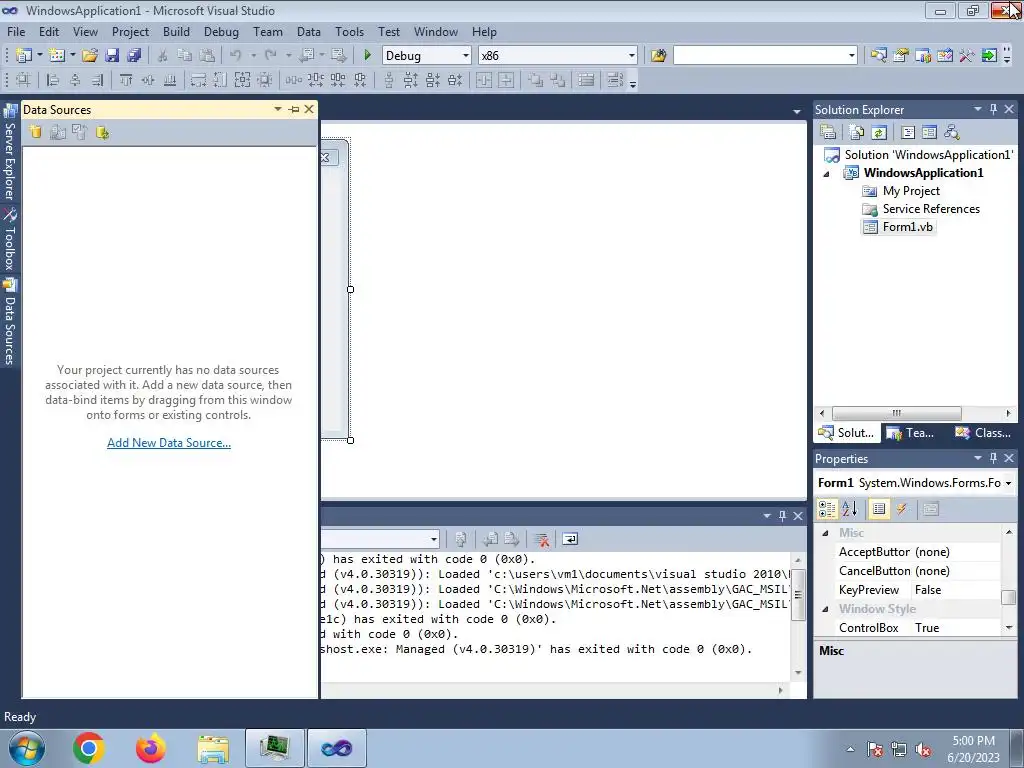Screen dimensions: 1024x768
Task: Click the Find text input box
Action: click(x=760, y=56)
